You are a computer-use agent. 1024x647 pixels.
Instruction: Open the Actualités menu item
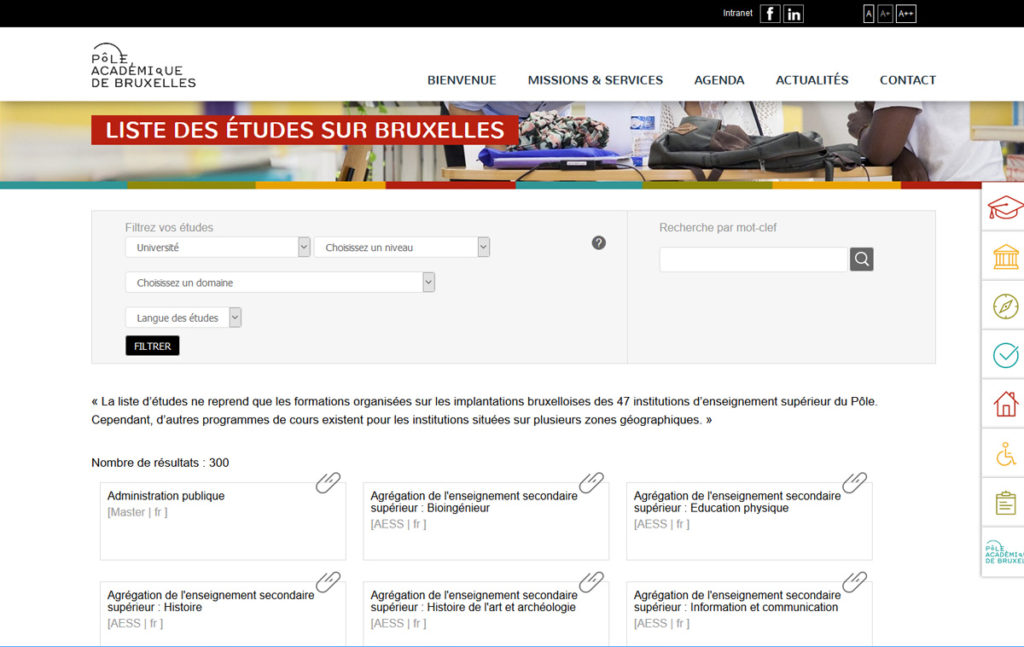[812, 80]
